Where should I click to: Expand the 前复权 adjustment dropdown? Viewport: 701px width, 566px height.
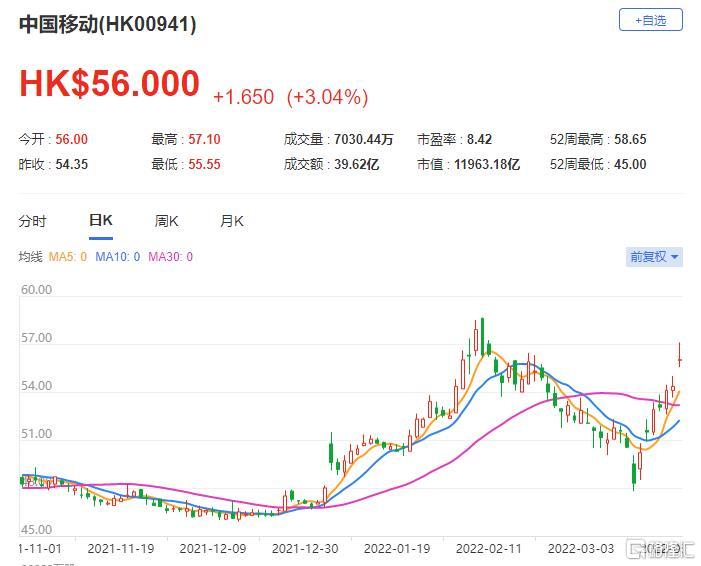pos(654,257)
